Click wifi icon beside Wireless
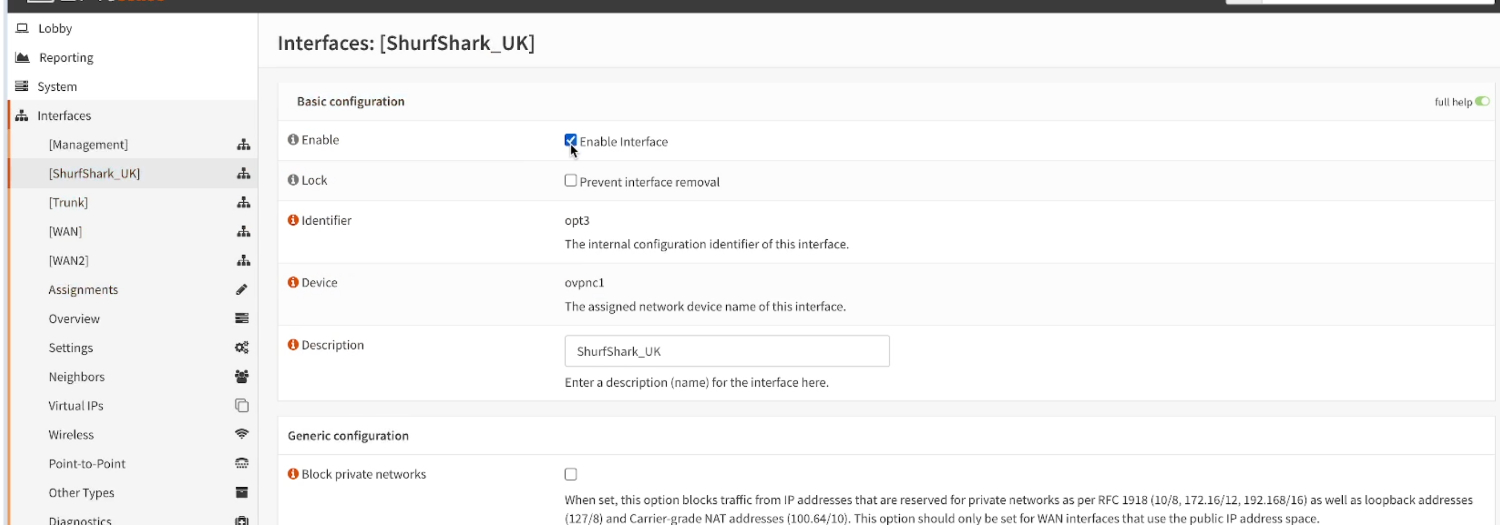Viewport: 1500px width, 525px height. tap(242, 435)
